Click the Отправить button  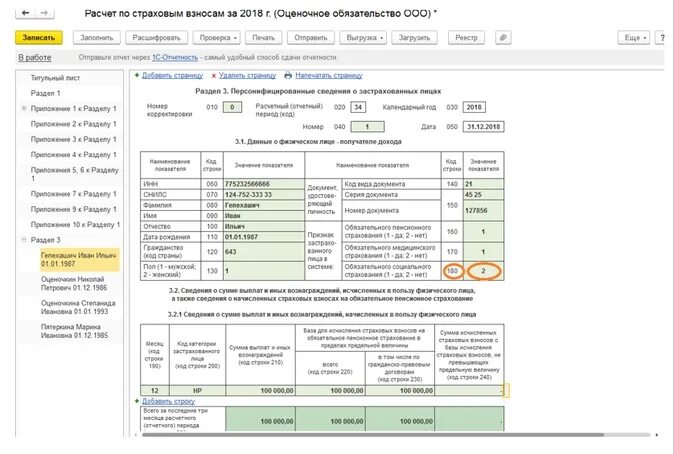coord(311,37)
